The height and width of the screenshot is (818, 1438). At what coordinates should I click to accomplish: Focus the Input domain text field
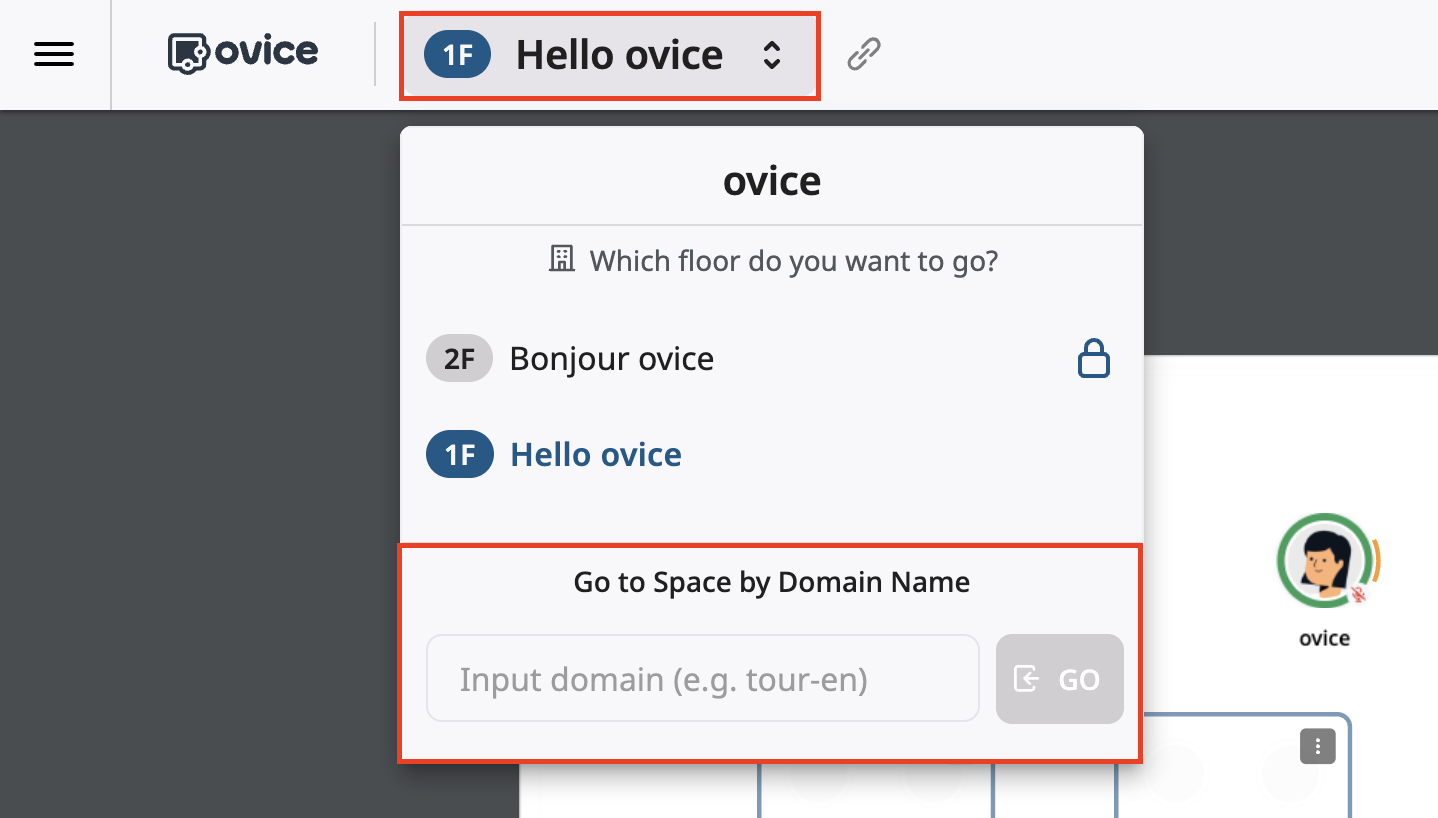click(702, 679)
